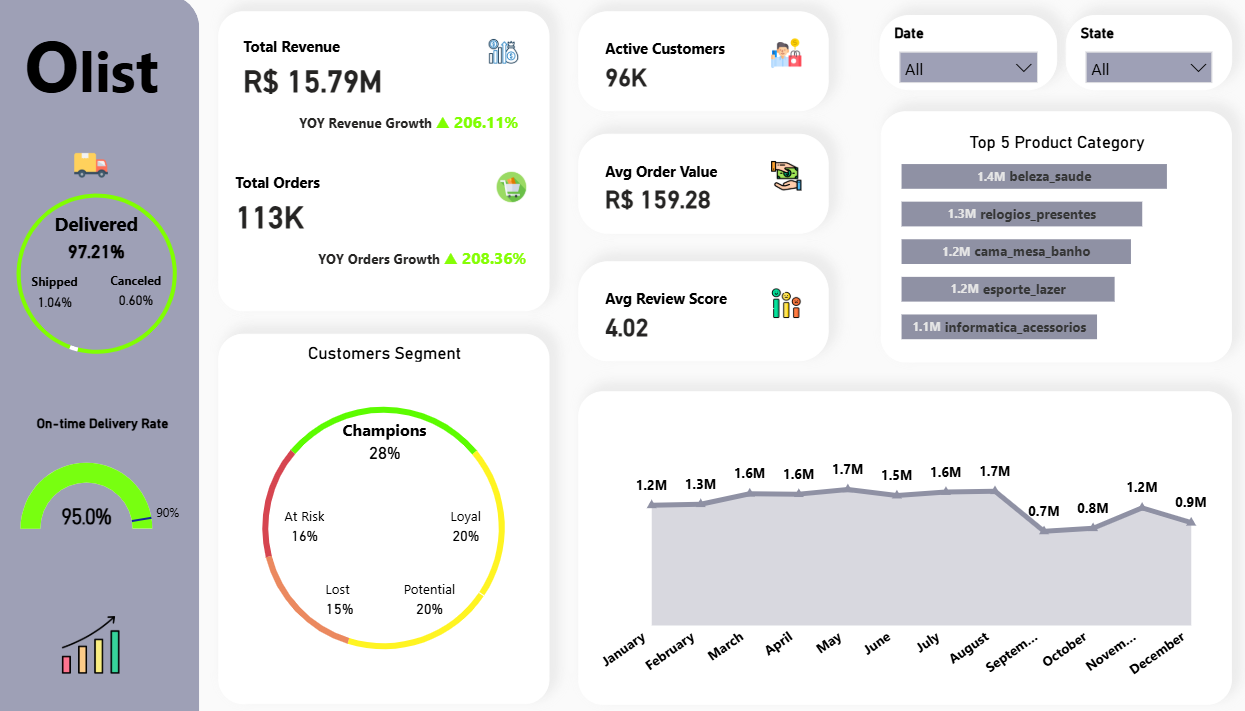This screenshot has height=711, width=1245.
Task: Select the Loyal 20% segment label
Action: click(465, 526)
